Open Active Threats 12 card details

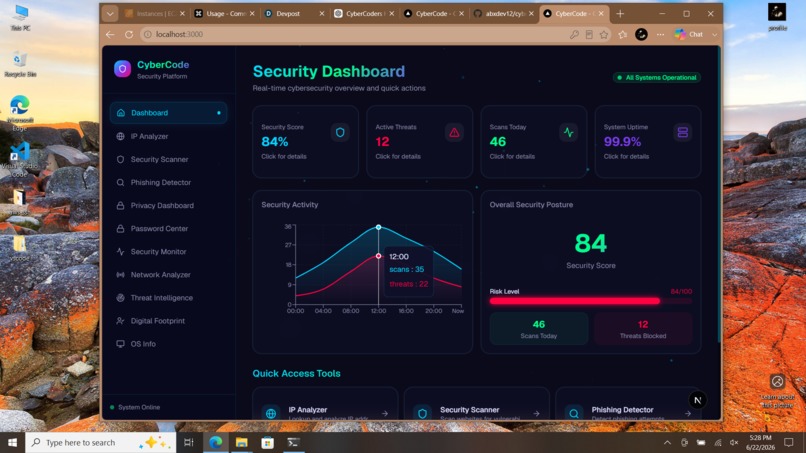pyautogui.click(x=419, y=142)
